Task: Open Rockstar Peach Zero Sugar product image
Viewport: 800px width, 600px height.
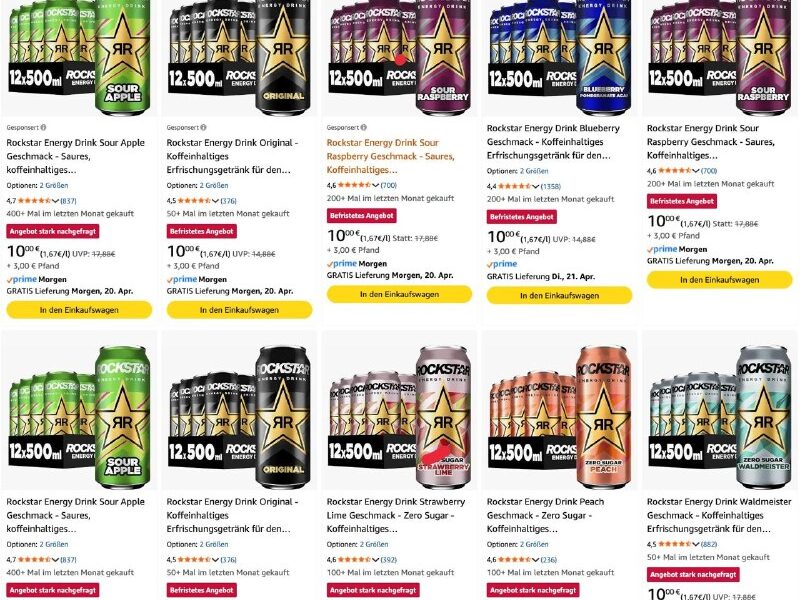Action: click(559, 411)
